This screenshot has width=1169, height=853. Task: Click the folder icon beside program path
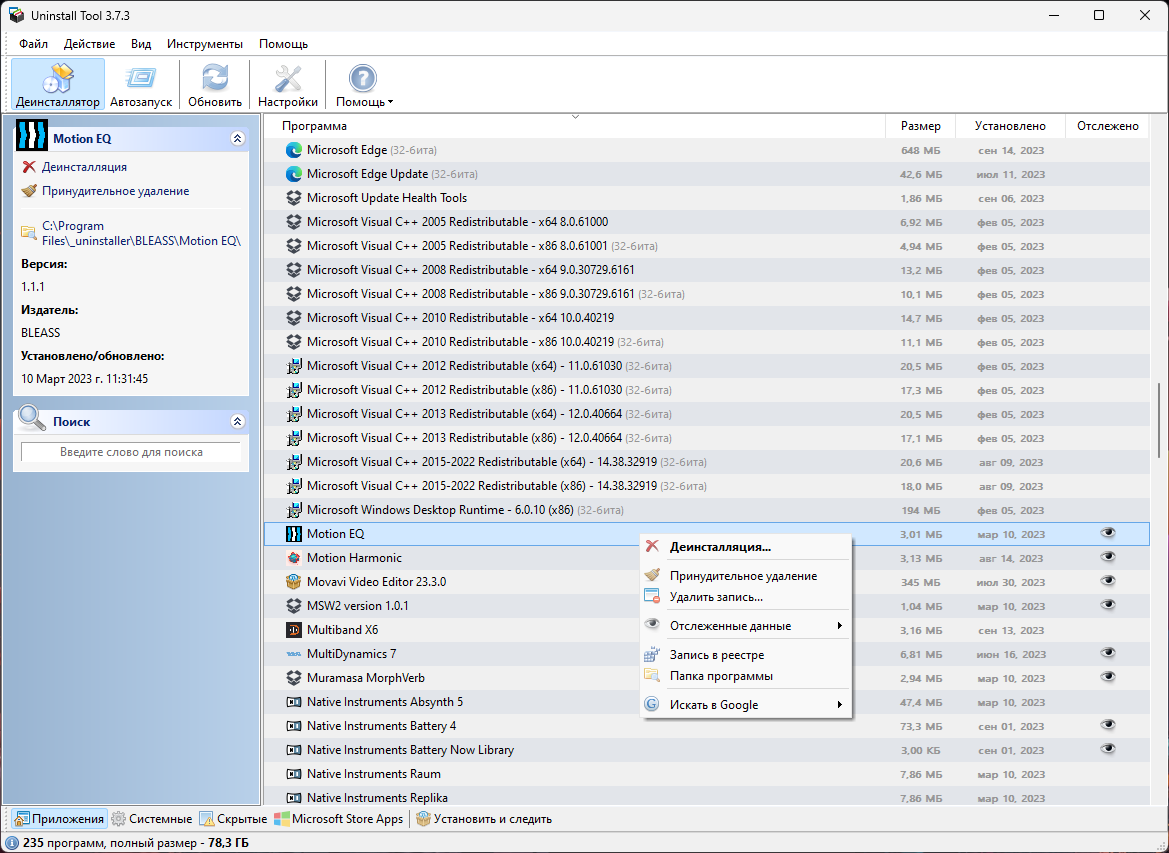pos(28,233)
